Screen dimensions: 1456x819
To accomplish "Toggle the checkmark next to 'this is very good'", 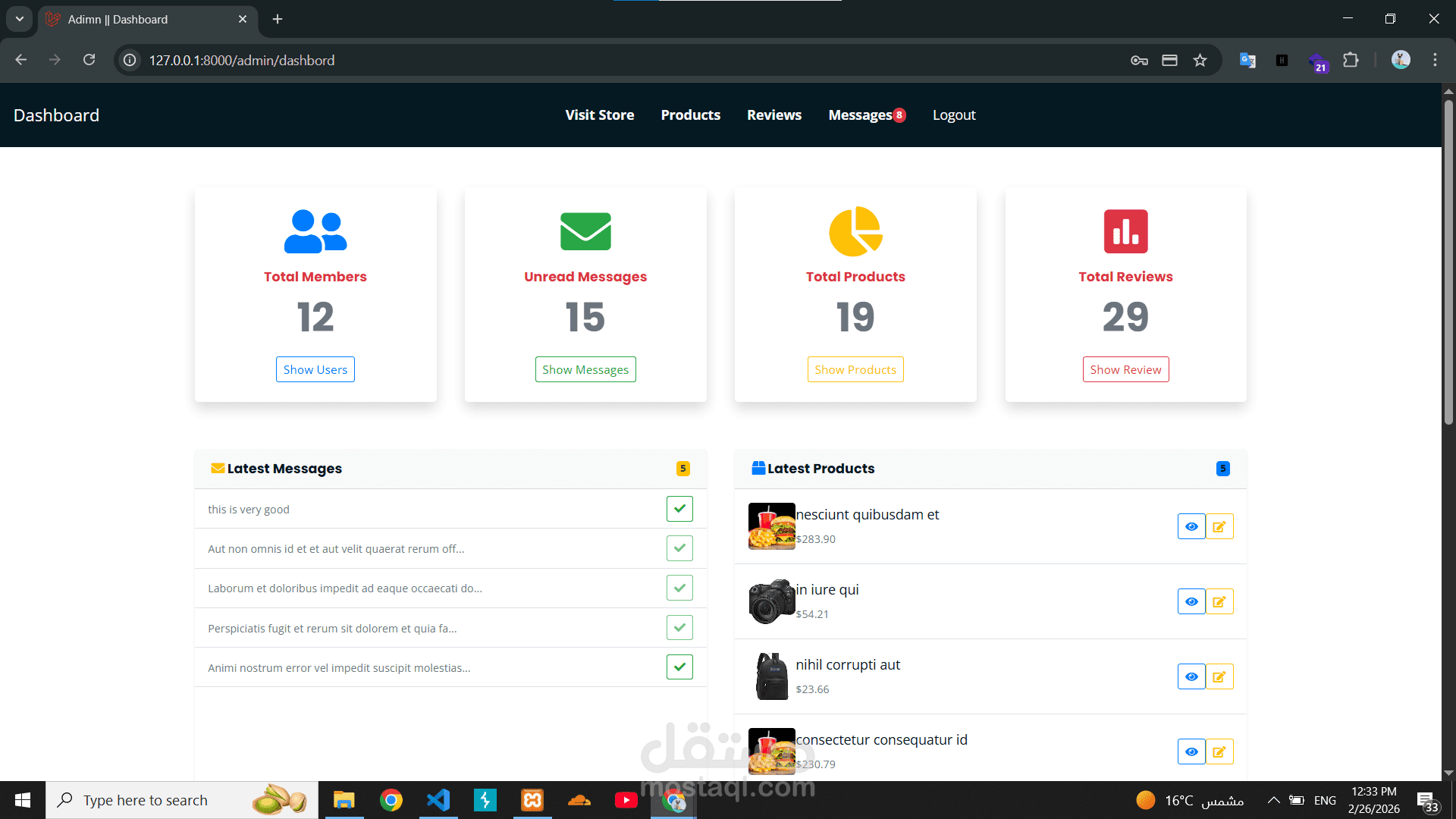I will point(679,509).
